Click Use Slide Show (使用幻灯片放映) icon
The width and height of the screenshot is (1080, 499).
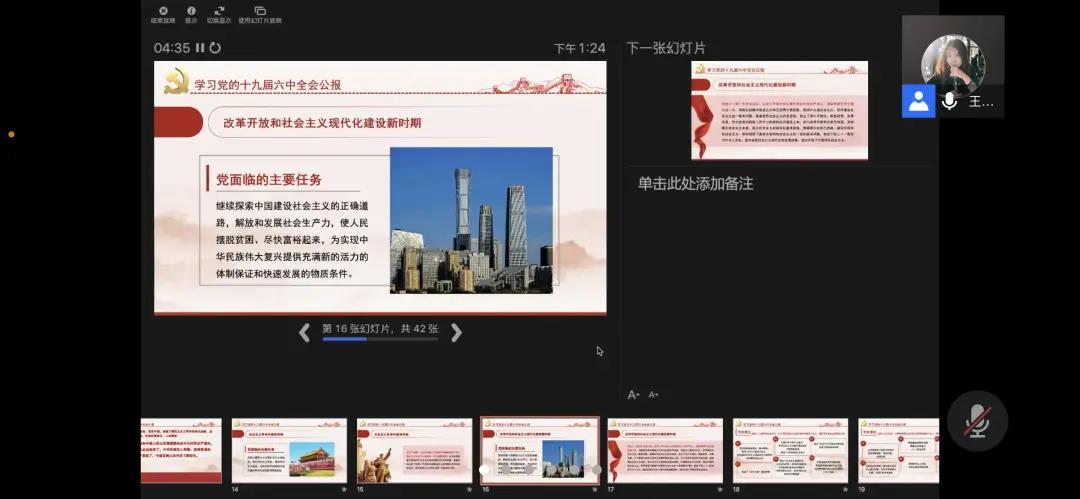point(260,12)
